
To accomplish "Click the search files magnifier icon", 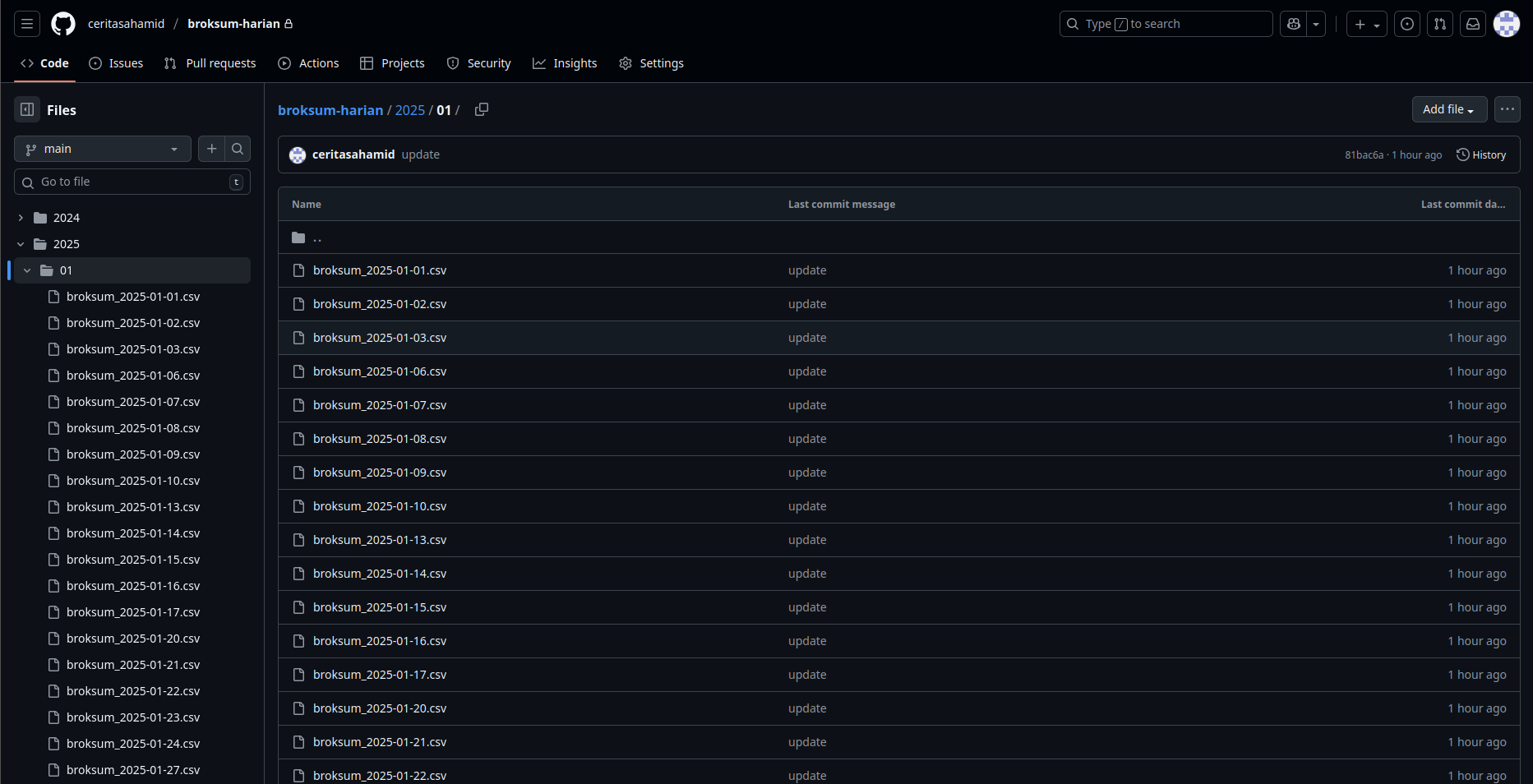I will click(x=238, y=149).
